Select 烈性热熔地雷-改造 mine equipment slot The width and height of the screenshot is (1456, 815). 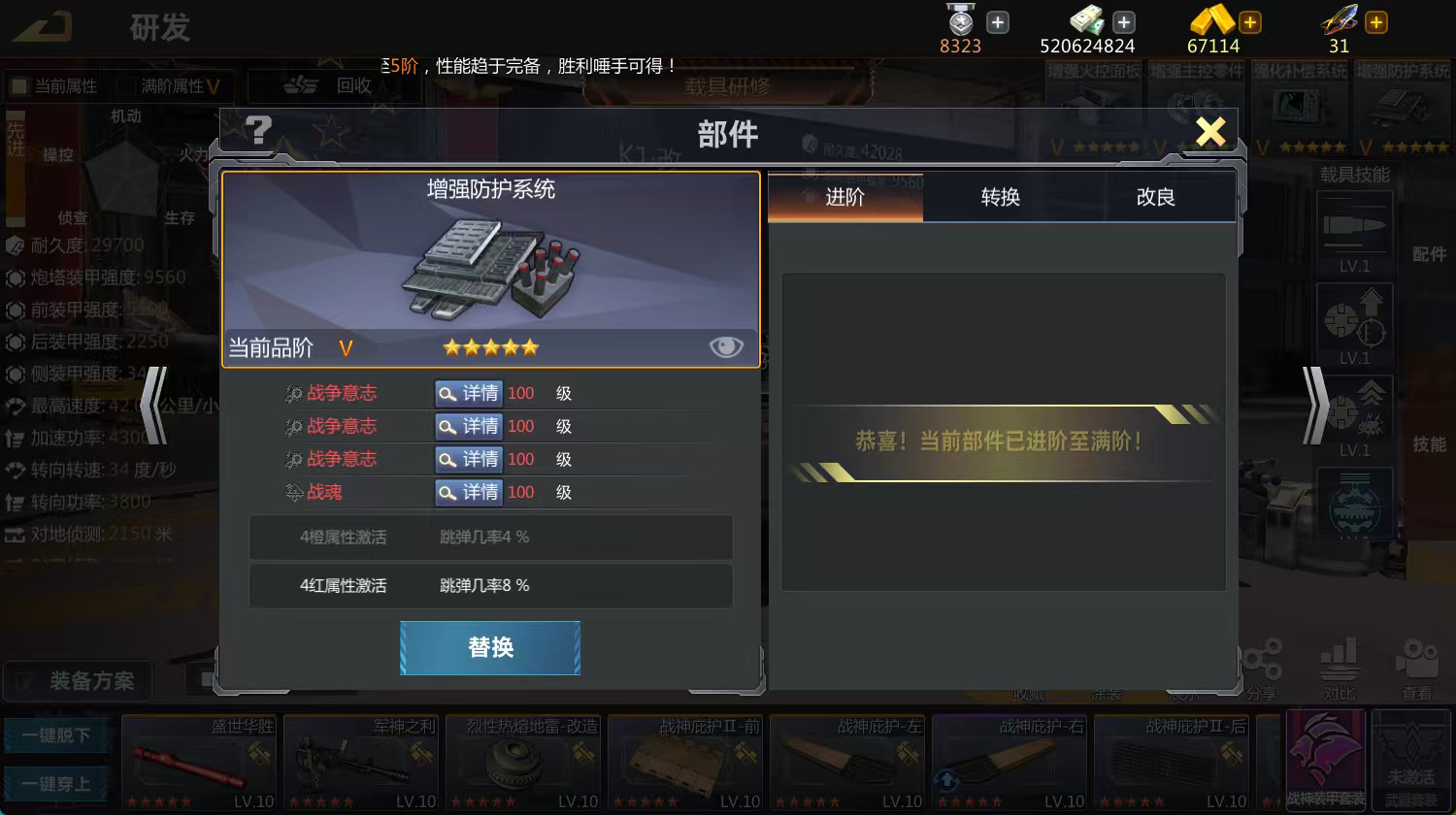[x=523, y=764]
